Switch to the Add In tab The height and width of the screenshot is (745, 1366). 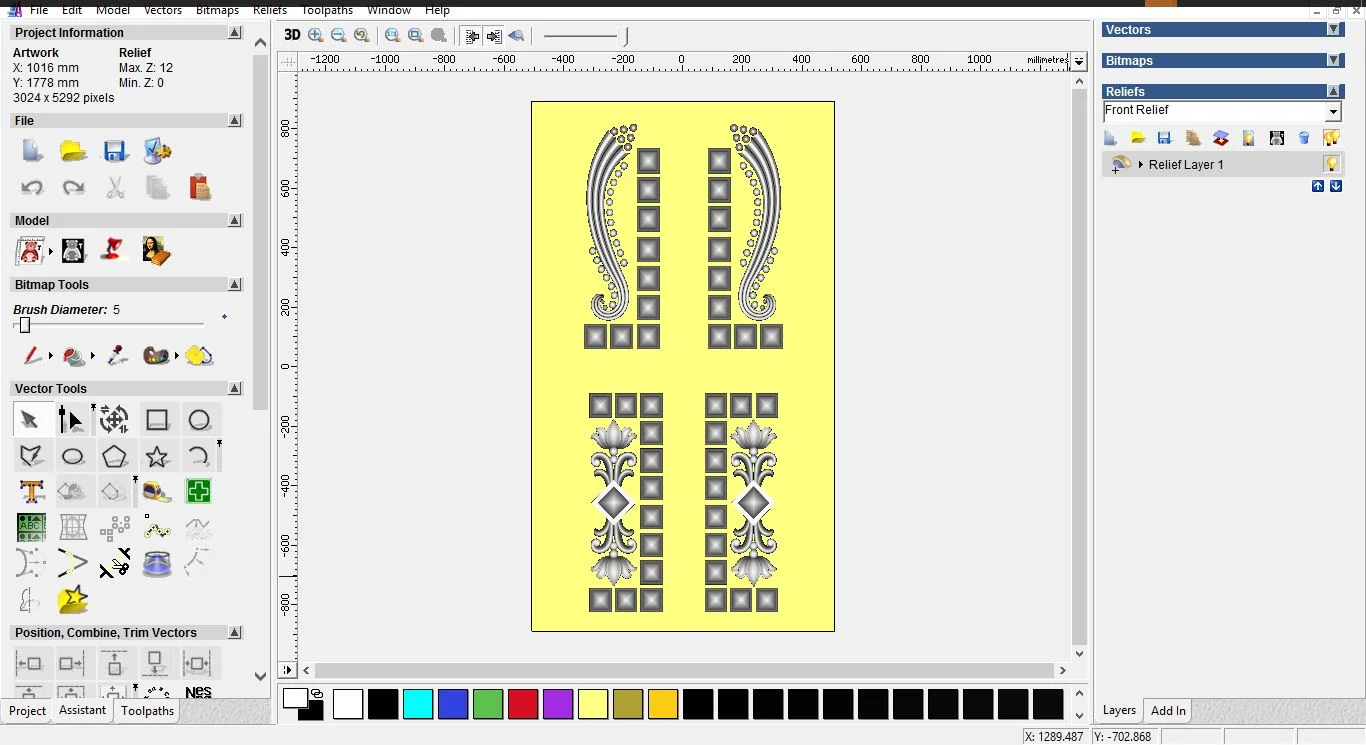[x=1168, y=711]
